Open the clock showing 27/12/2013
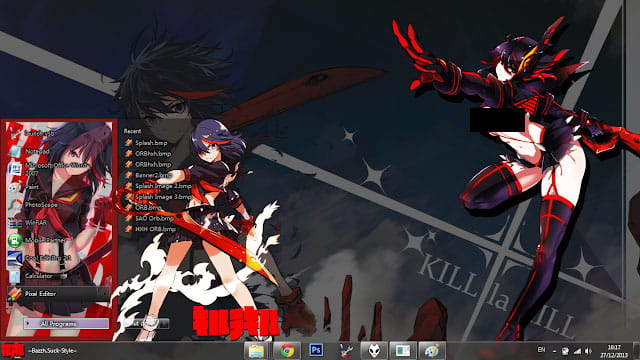 point(614,351)
